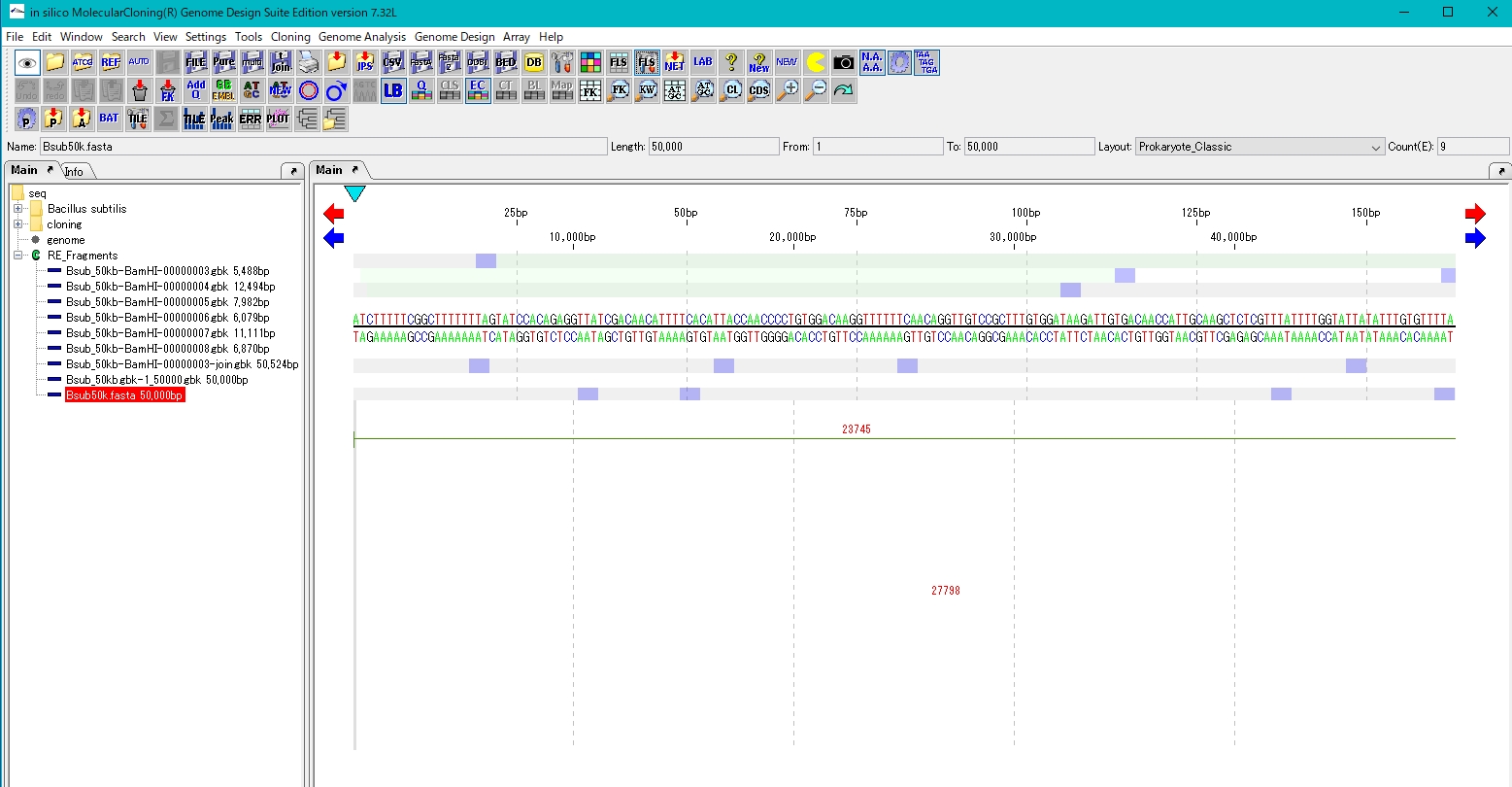The width and height of the screenshot is (1512, 787).
Task: Click the cyan triangle position marker
Action: pos(355,193)
